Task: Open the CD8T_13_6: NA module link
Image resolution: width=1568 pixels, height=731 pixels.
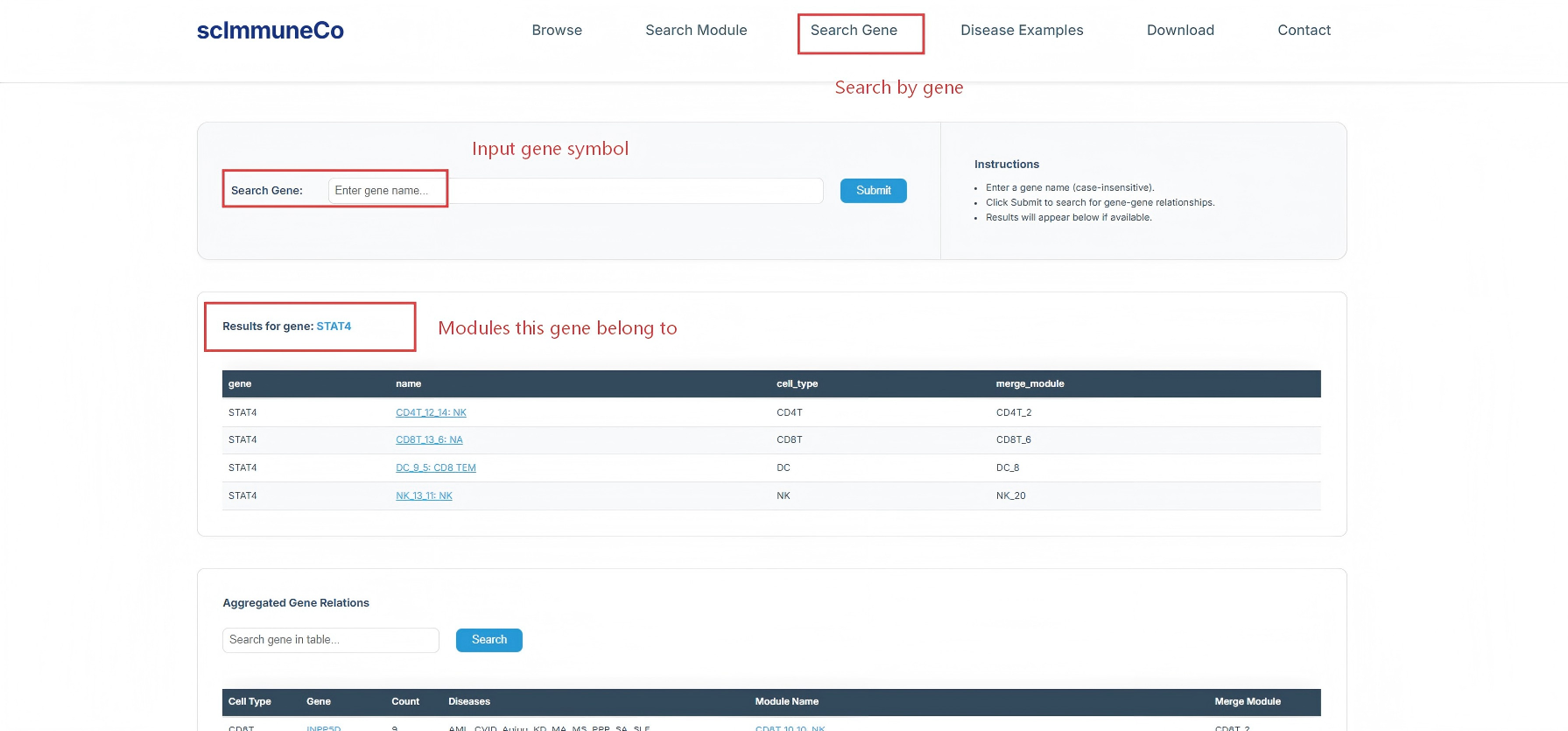Action: 429,440
